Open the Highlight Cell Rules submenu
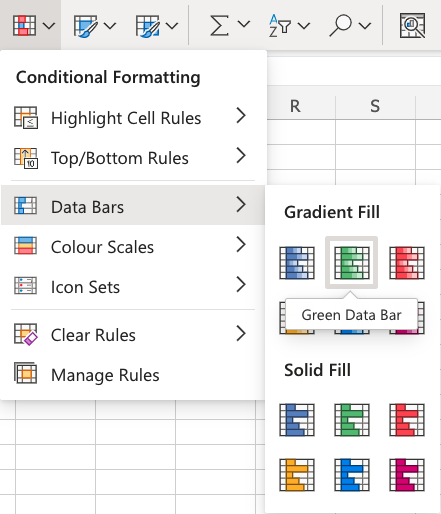Screen dimensions: 441x514 coord(133,118)
